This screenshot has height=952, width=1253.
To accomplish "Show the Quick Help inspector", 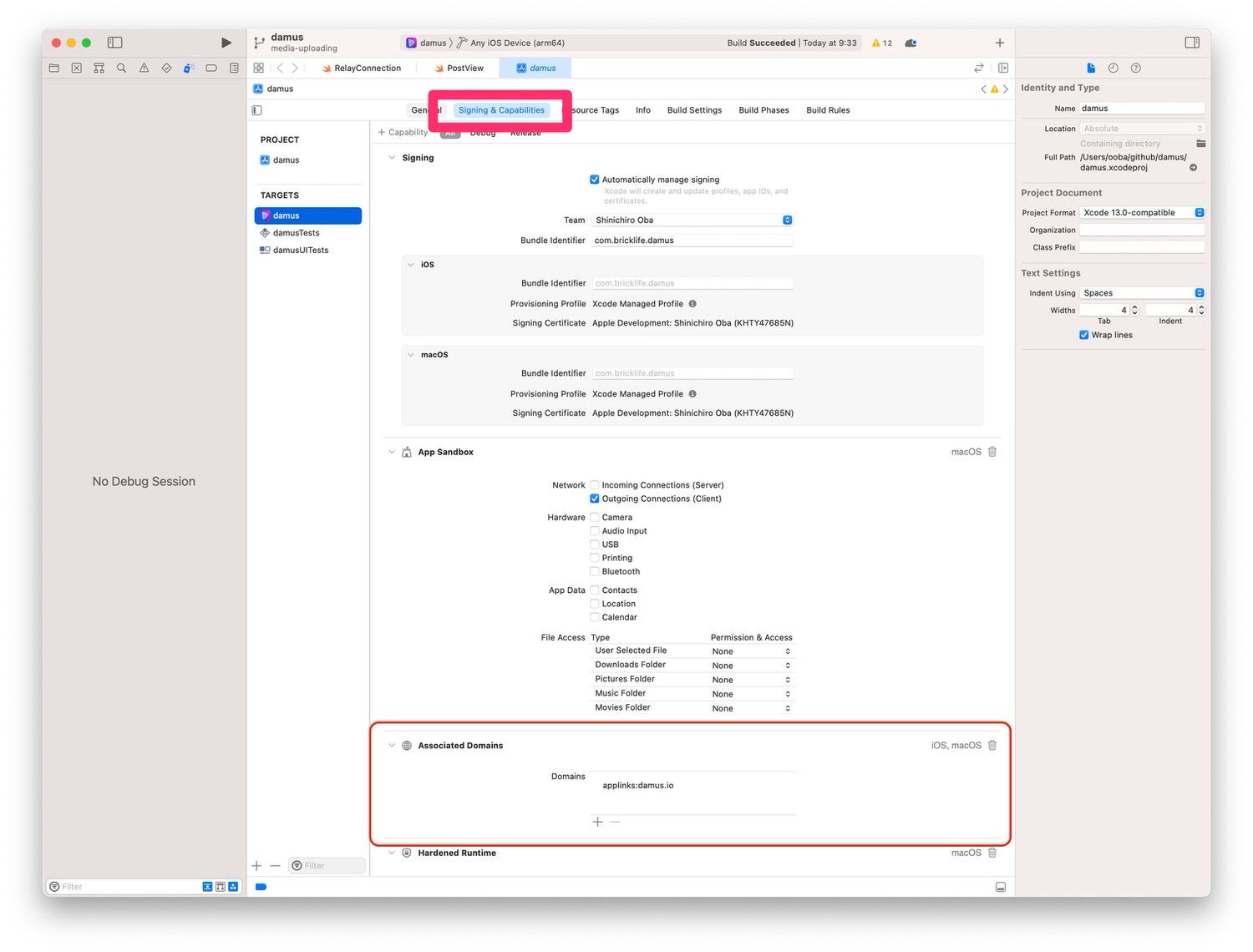I will 1136,68.
